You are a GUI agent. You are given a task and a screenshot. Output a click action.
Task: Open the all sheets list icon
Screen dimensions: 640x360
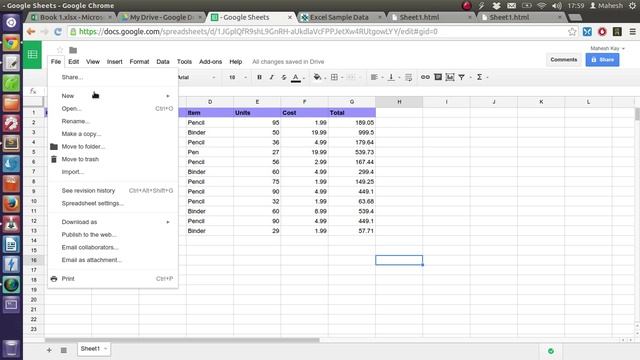coord(64,350)
